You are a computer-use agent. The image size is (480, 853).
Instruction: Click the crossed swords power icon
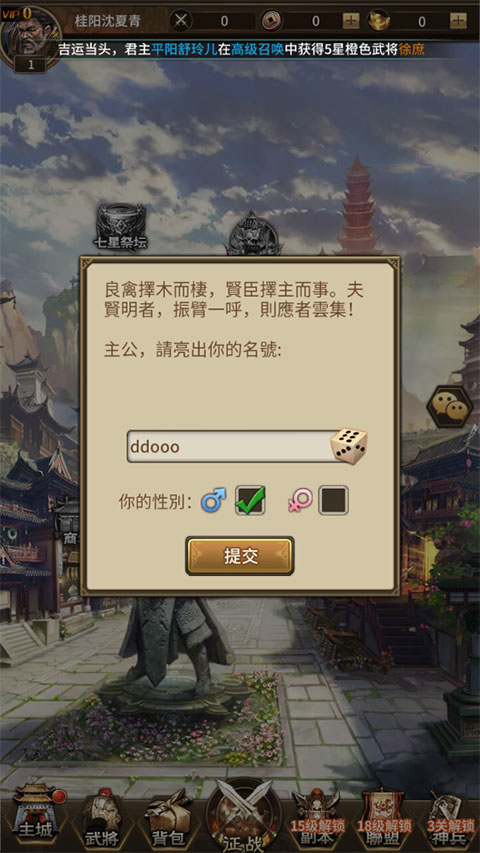pos(181,21)
